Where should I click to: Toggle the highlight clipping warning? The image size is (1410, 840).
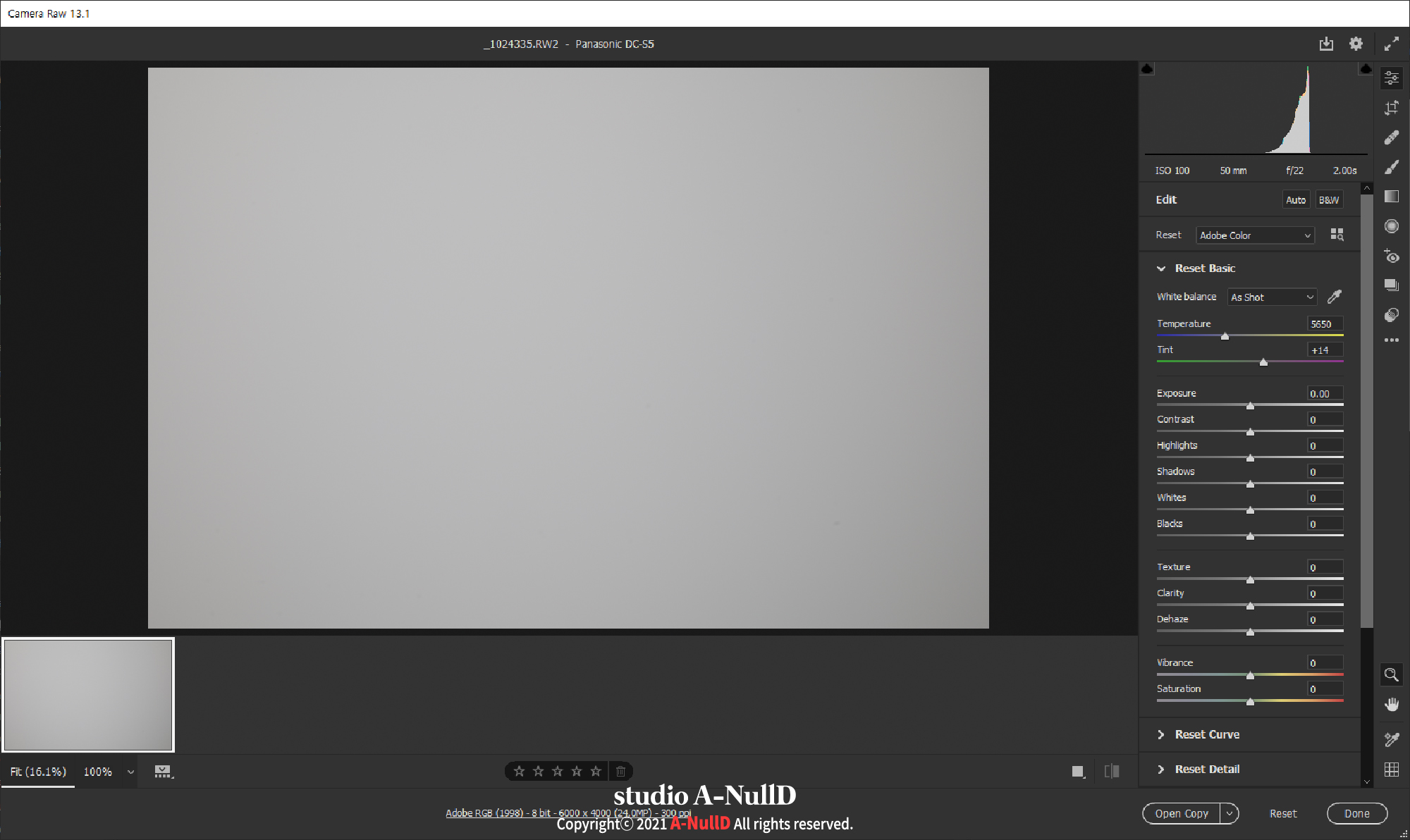[x=1366, y=69]
